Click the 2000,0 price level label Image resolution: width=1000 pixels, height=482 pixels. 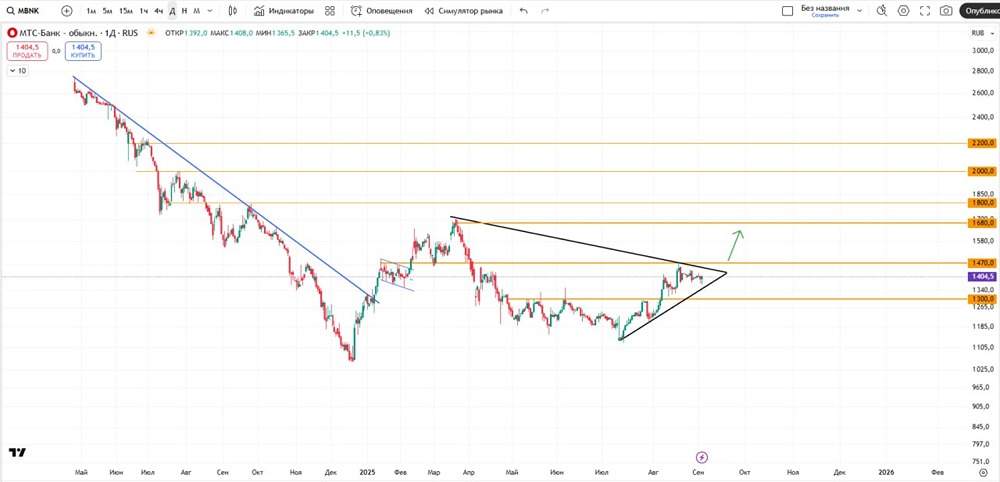pyautogui.click(x=983, y=171)
